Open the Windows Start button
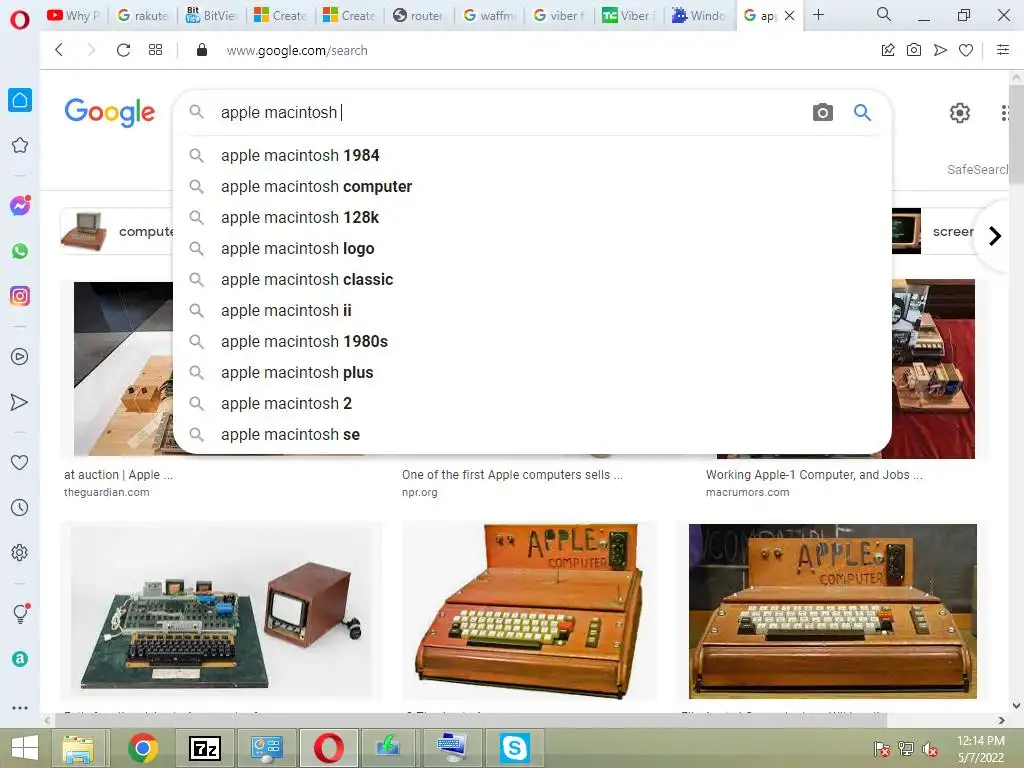This screenshot has width=1024, height=768. (25, 748)
